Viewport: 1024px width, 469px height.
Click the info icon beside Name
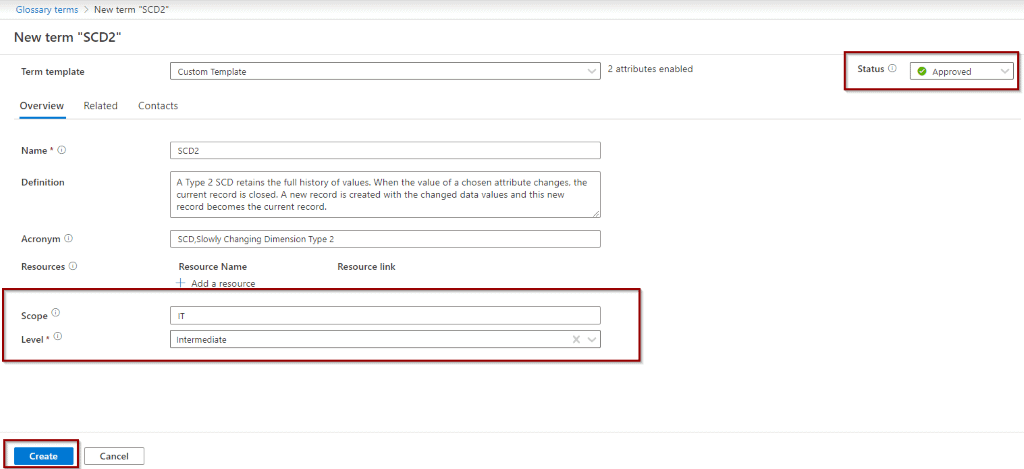(62, 150)
